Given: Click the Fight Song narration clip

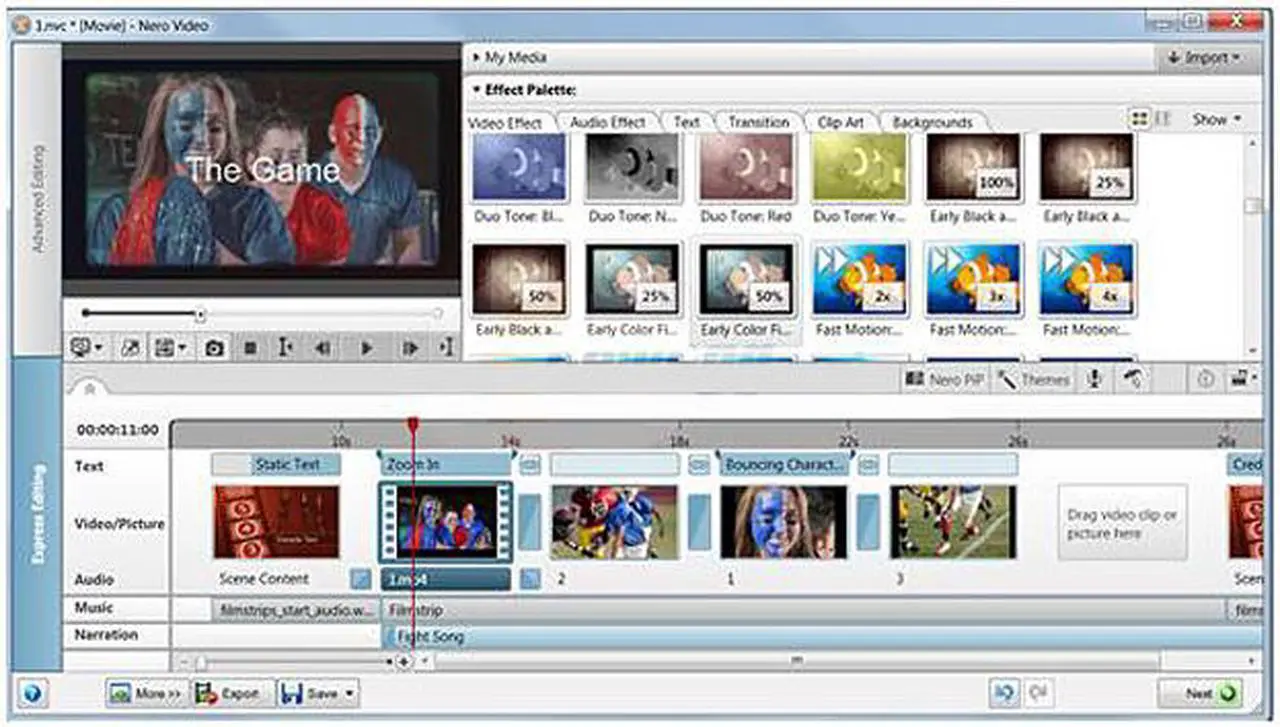Looking at the screenshot, I should (822, 636).
